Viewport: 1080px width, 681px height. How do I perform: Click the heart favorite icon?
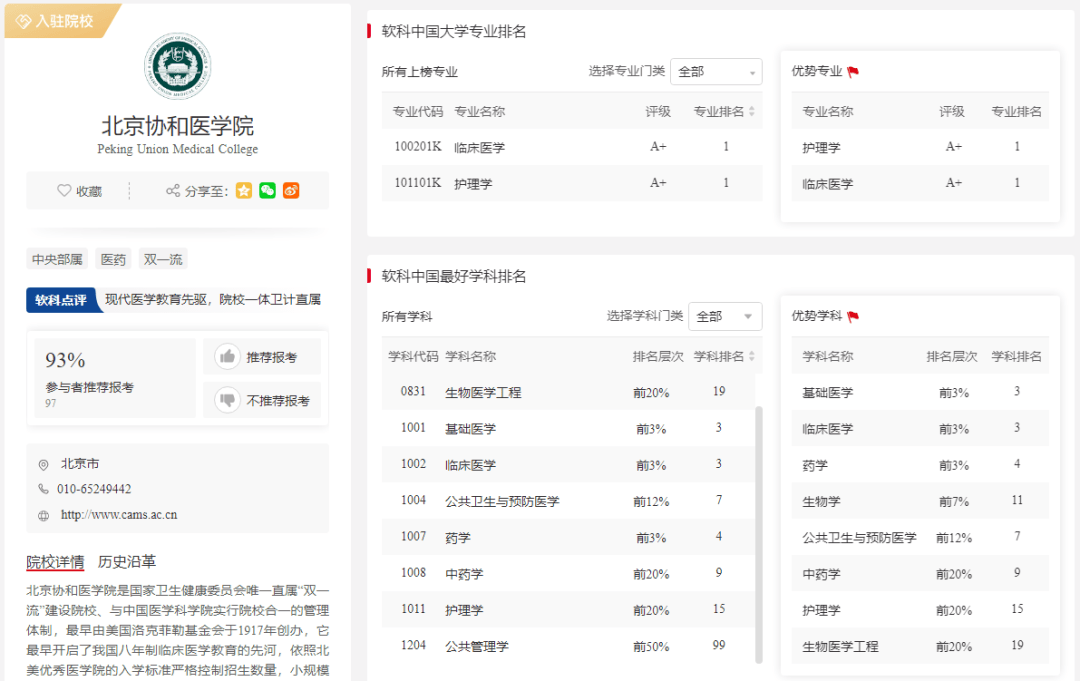(64, 190)
